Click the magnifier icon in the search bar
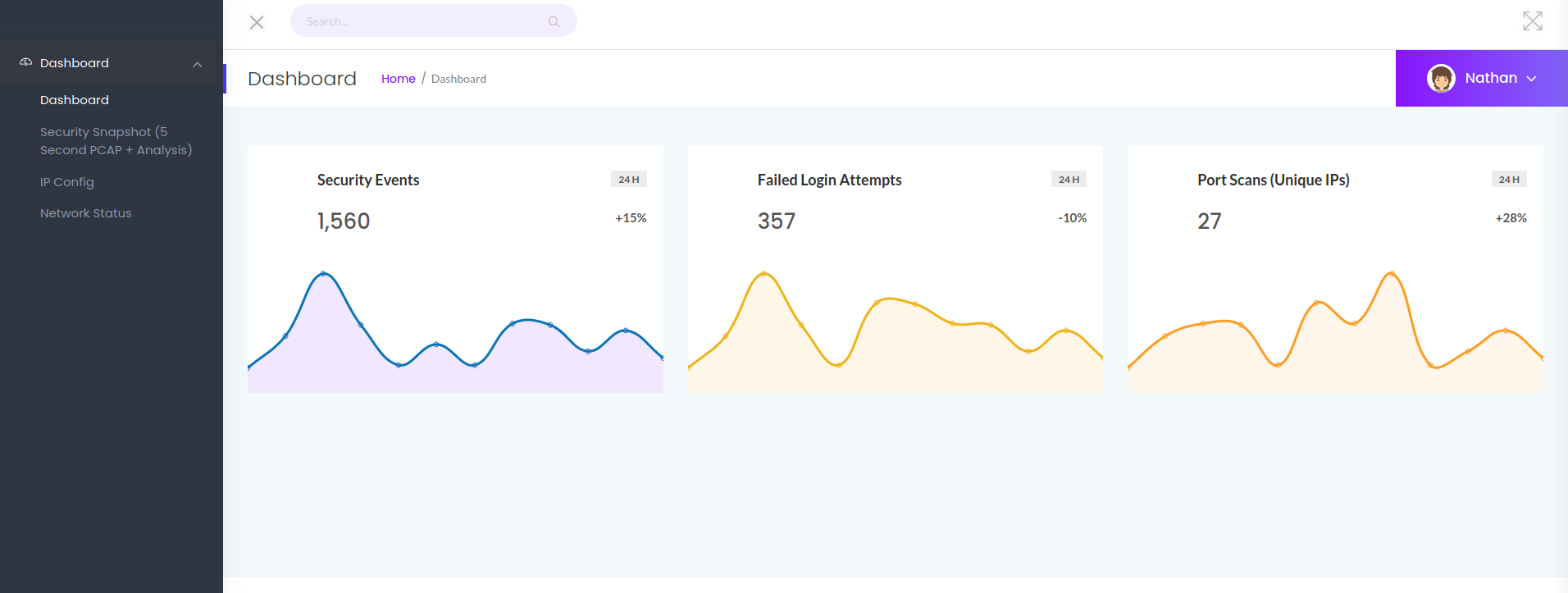 tap(554, 21)
